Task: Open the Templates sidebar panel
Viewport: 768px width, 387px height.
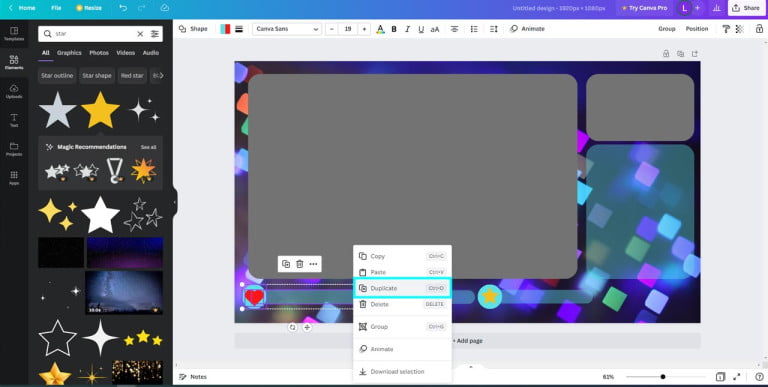Action: point(14,34)
